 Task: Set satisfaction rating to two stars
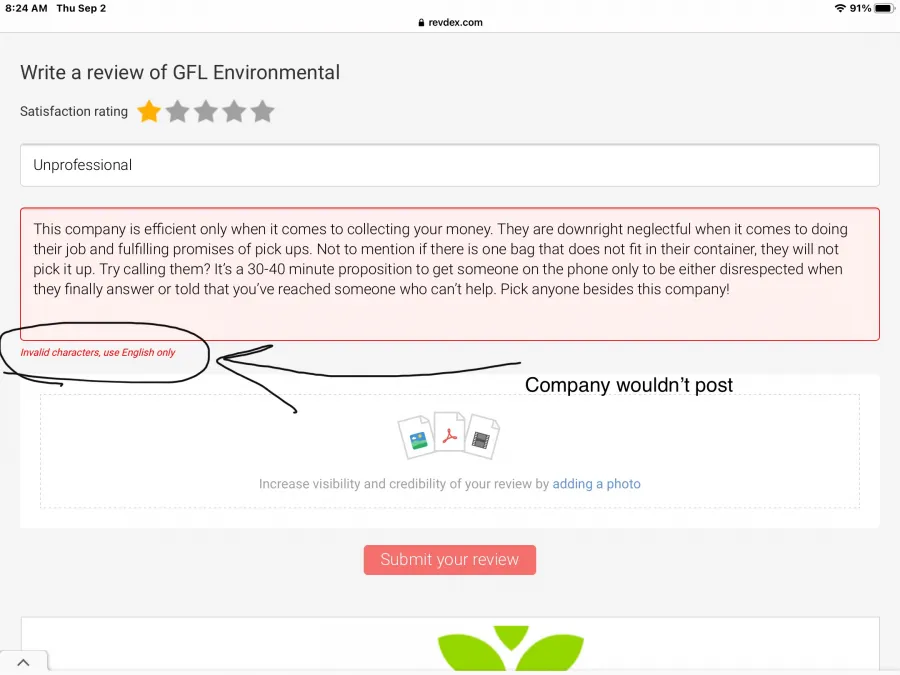point(177,111)
